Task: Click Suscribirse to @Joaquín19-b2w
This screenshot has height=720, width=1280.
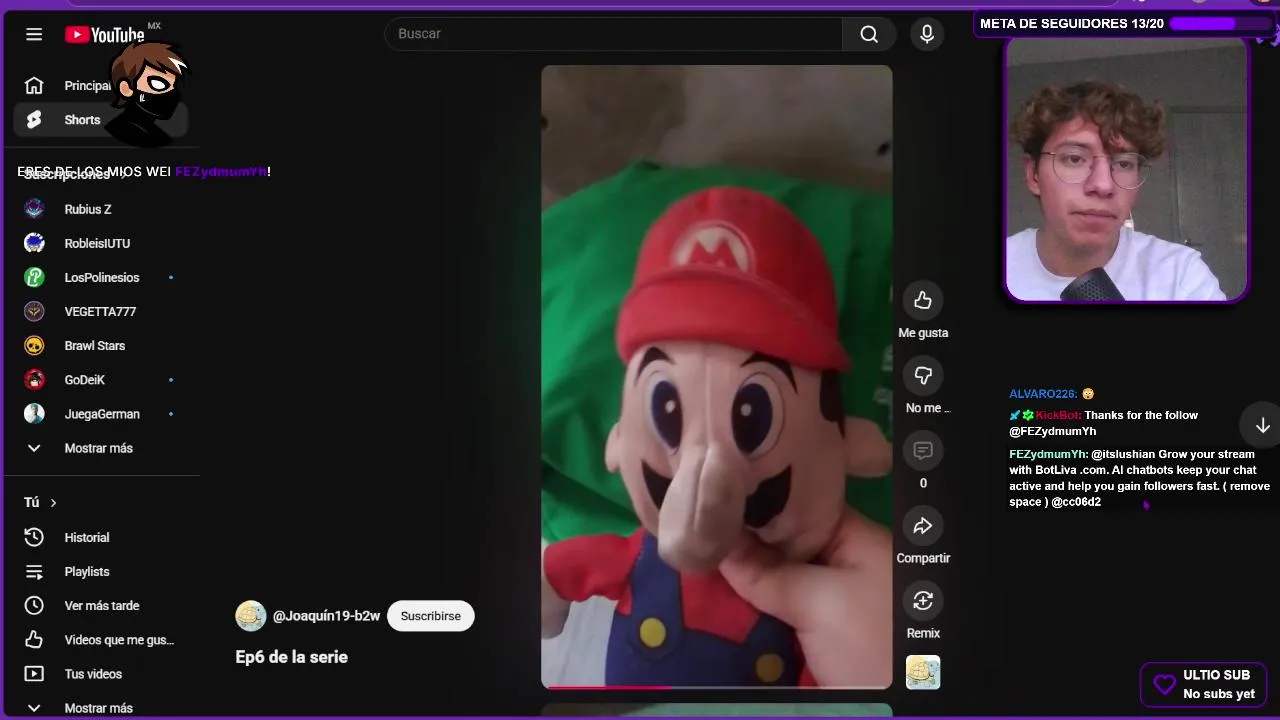Action: click(431, 616)
